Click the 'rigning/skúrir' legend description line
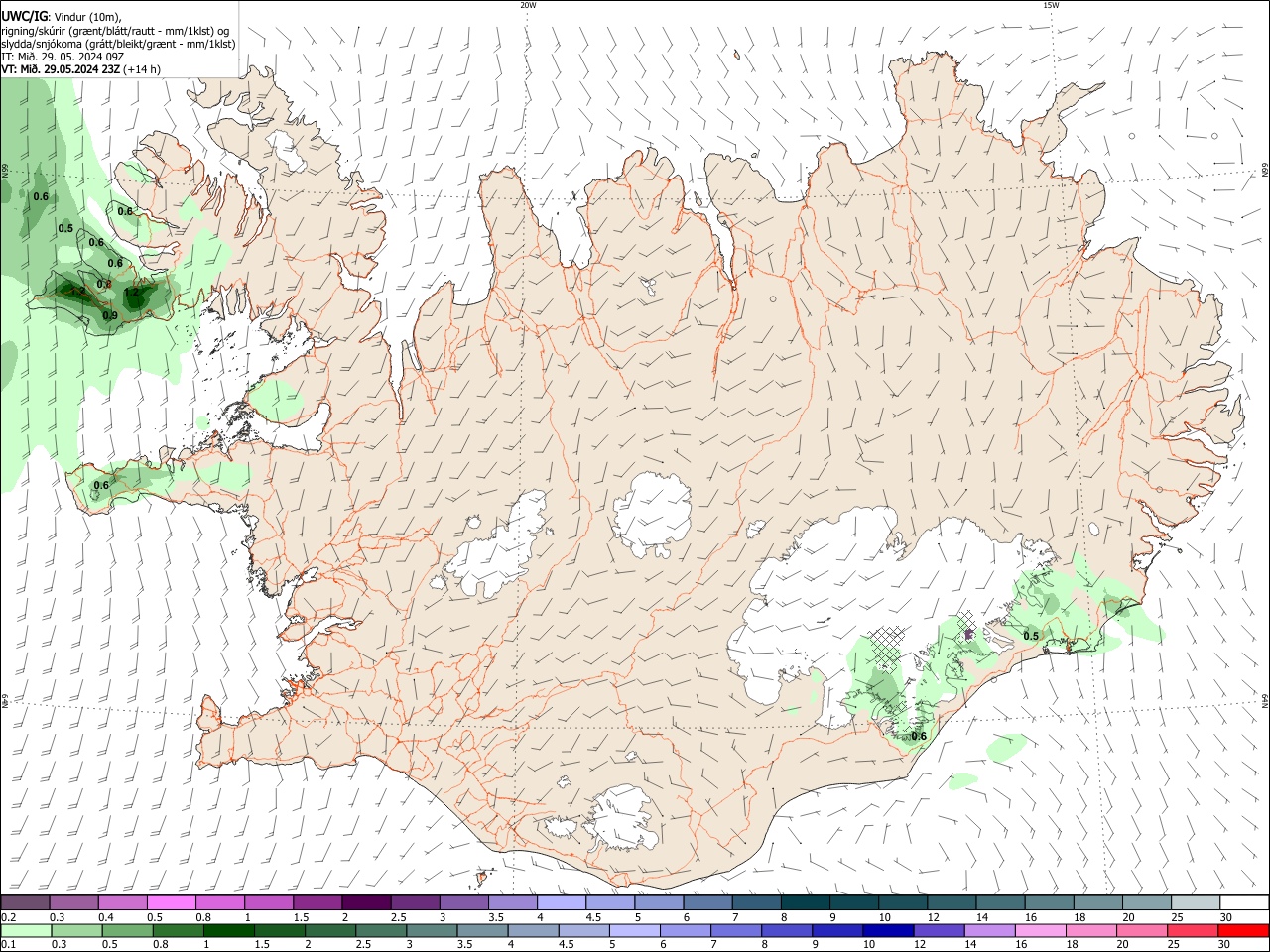This screenshot has width=1270, height=952. click(115, 30)
